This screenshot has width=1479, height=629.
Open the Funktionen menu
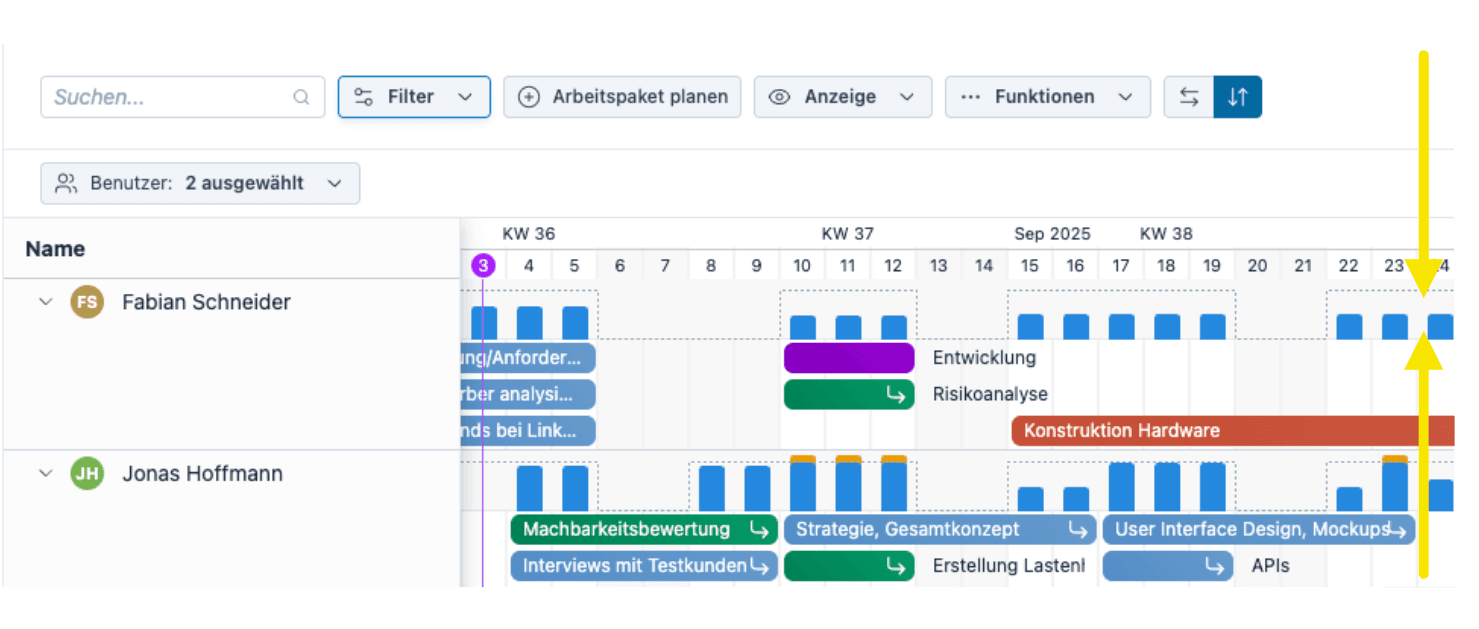[x=1047, y=97]
